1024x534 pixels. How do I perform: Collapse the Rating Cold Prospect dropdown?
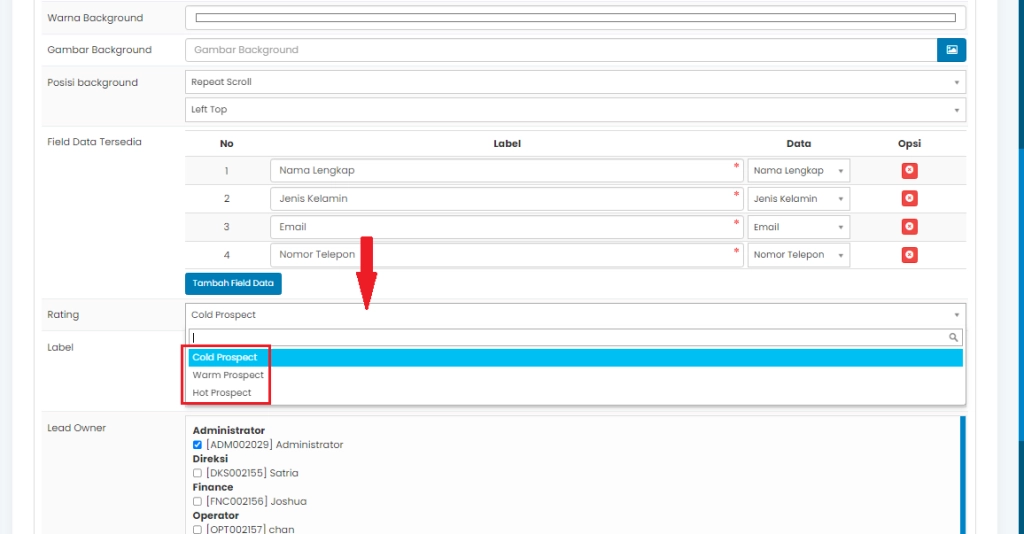point(575,315)
